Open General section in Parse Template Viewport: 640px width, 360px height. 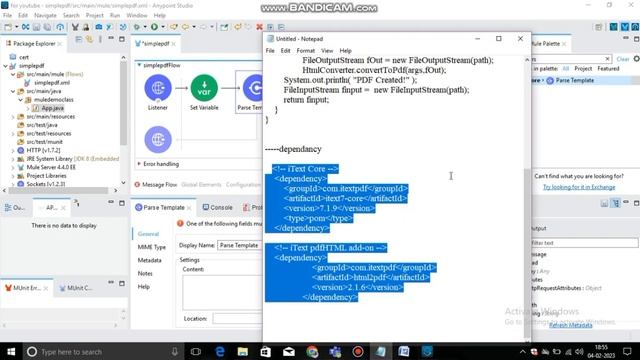coord(148,234)
